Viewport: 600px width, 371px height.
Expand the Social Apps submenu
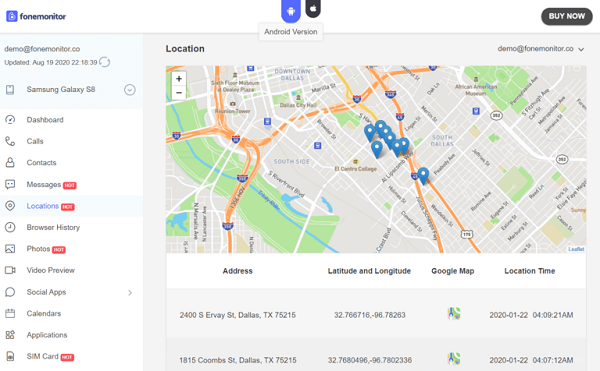(x=130, y=293)
